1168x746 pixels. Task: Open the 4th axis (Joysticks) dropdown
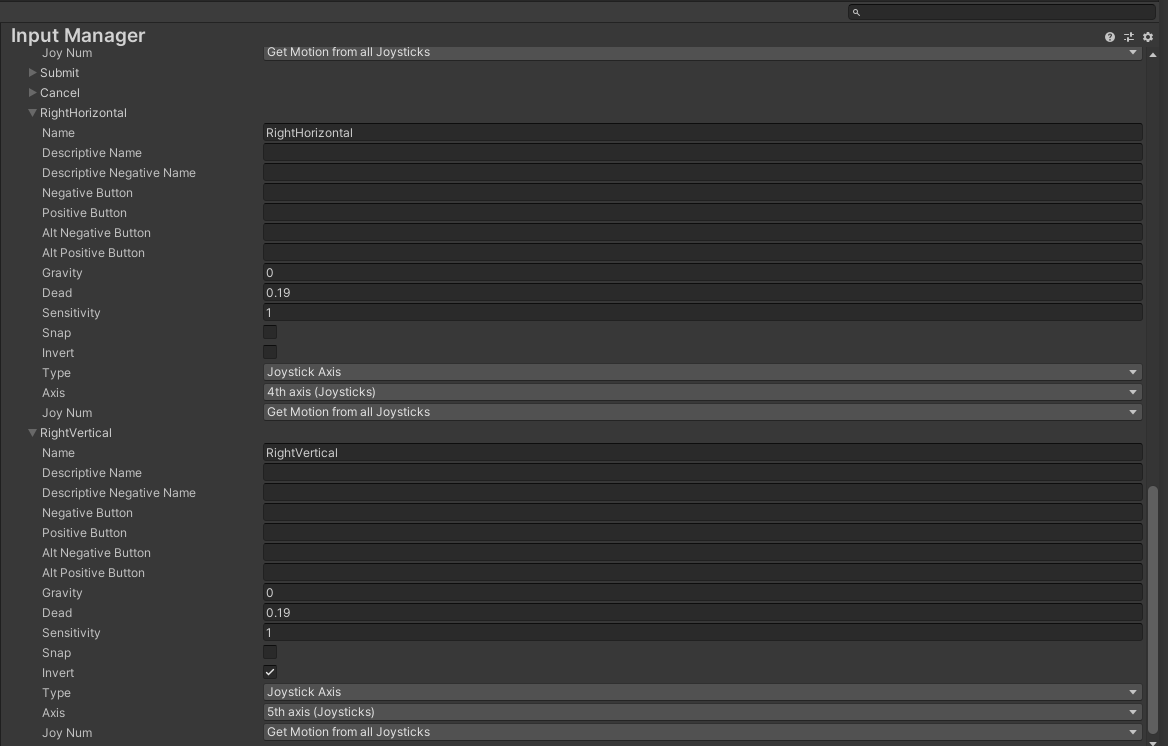pyautogui.click(x=702, y=392)
